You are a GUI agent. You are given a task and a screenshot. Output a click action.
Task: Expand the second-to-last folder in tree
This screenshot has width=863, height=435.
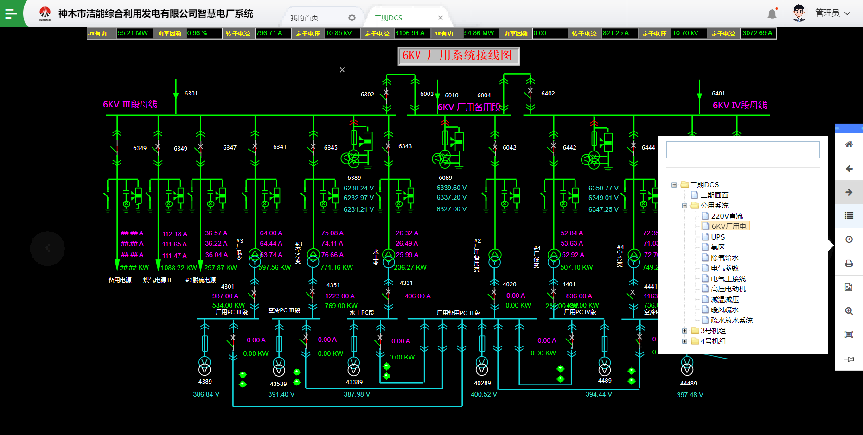click(685, 331)
